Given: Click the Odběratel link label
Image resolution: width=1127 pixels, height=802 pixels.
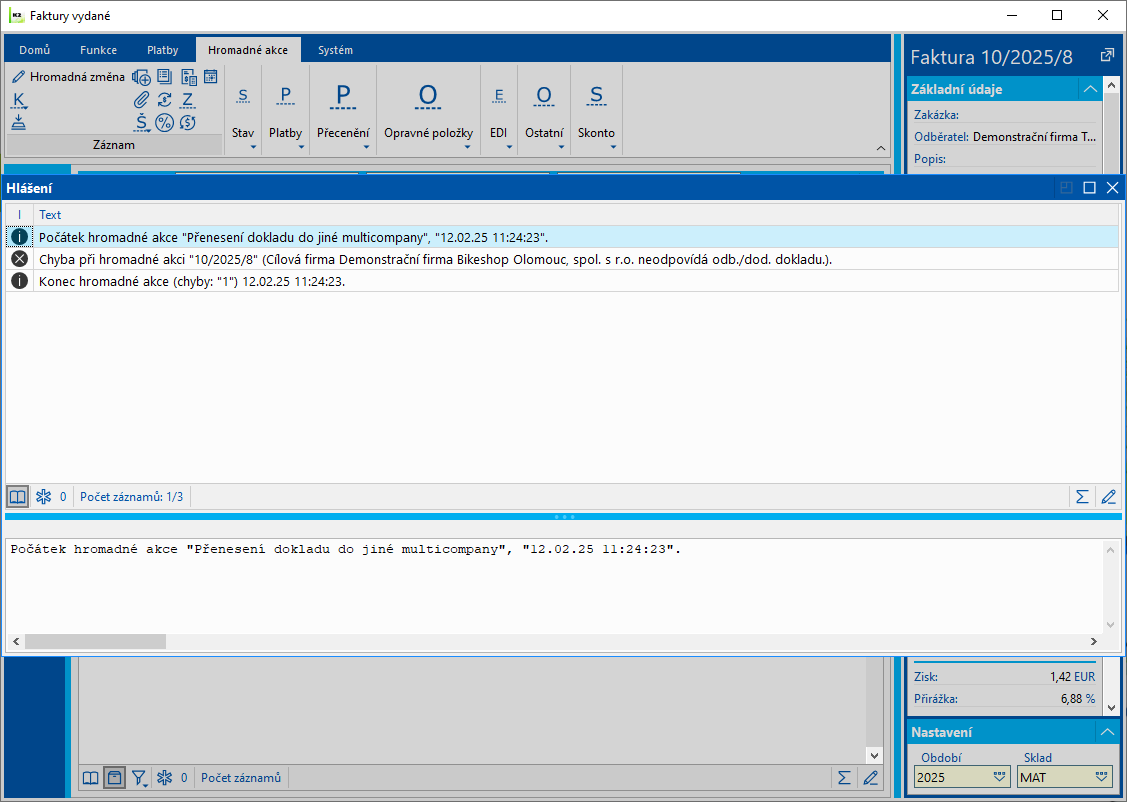Looking at the screenshot, I should tap(941, 137).
